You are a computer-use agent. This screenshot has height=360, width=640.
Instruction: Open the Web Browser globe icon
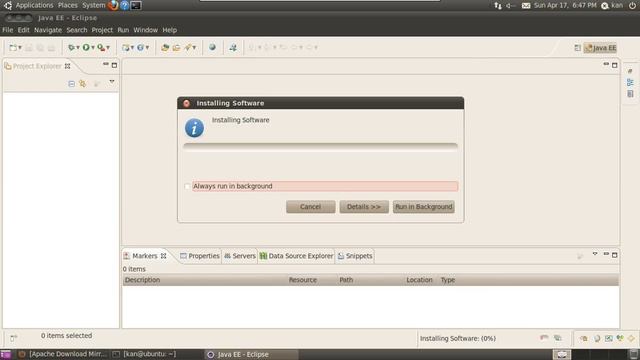212,47
